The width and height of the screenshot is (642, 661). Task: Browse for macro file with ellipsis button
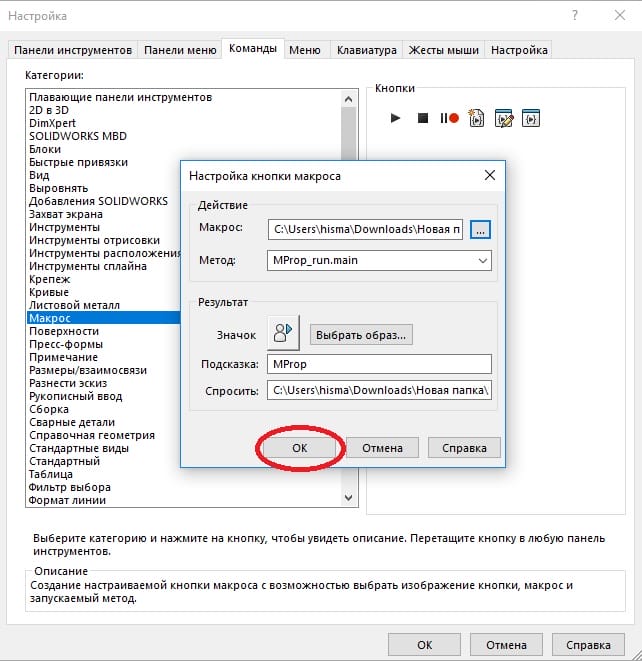tap(480, 230)
